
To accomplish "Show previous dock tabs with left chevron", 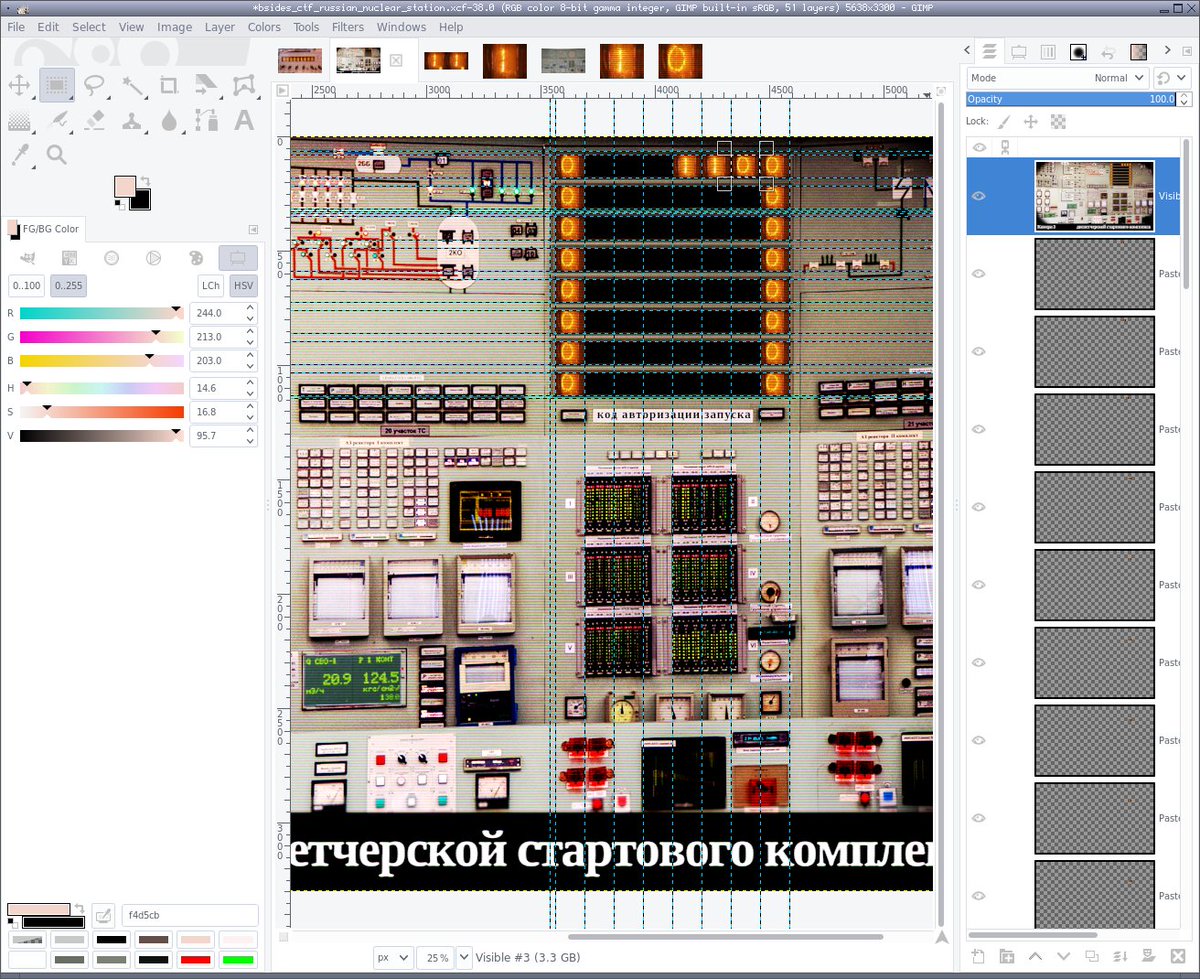I will [x=967, y=51].
